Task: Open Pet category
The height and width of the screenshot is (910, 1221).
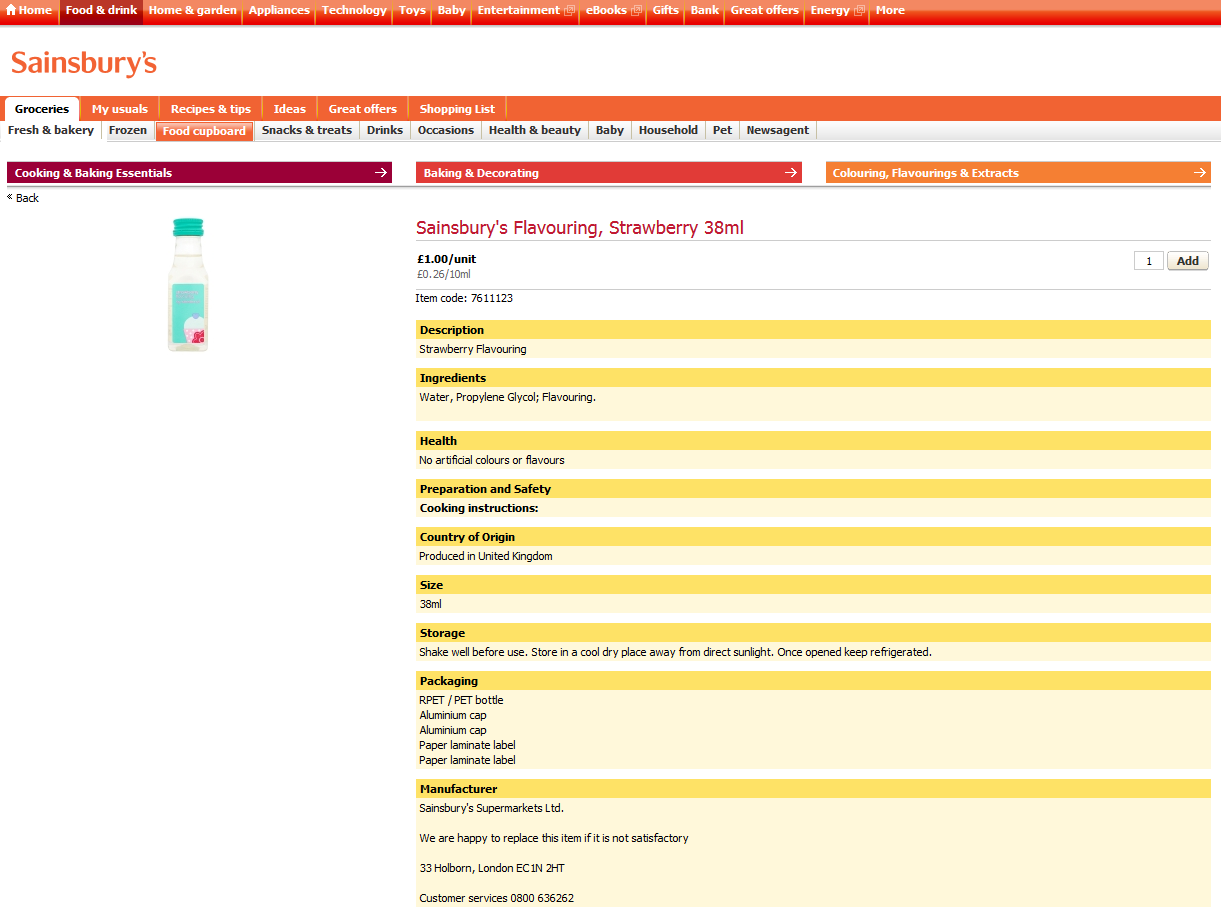Action: click(x=722, y=130)
